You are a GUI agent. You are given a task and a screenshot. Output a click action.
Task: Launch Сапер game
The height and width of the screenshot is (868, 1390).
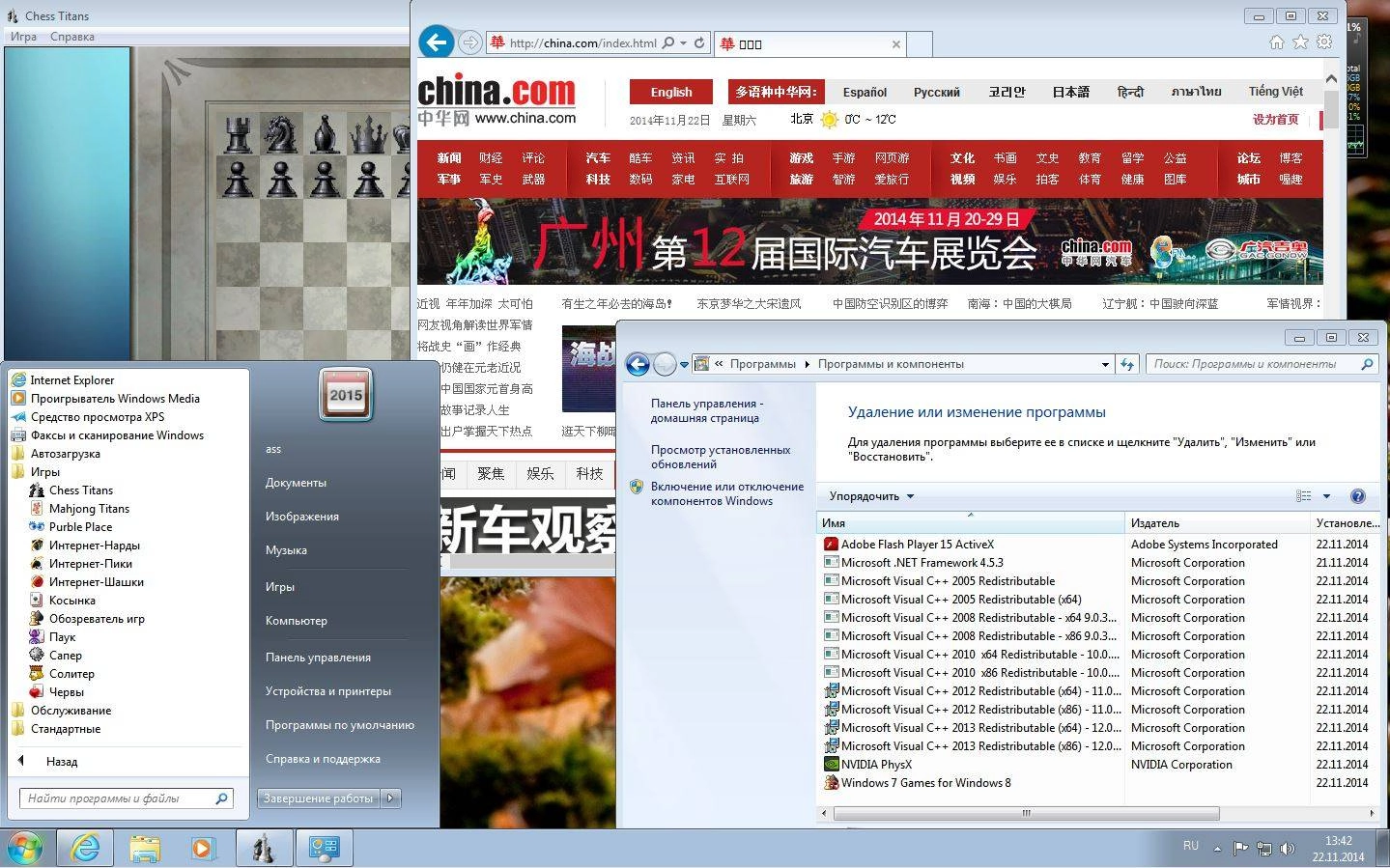(x=66, y=656)
